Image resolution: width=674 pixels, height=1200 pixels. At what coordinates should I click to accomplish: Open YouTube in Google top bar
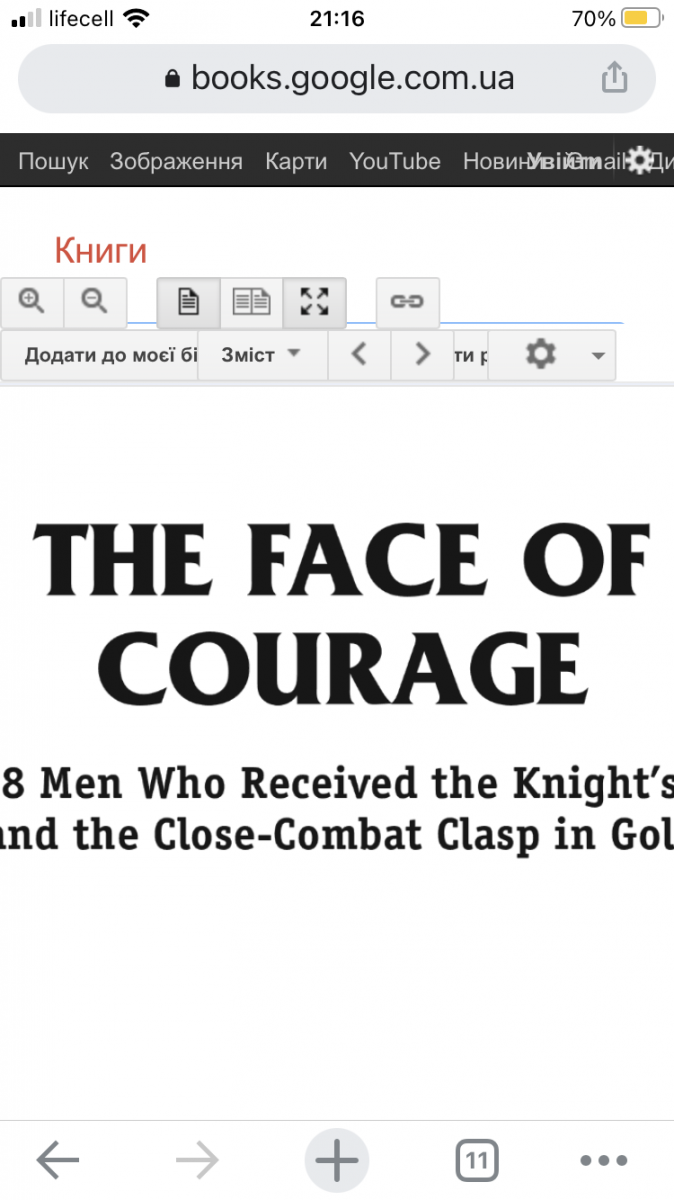(x=395, y=161)
